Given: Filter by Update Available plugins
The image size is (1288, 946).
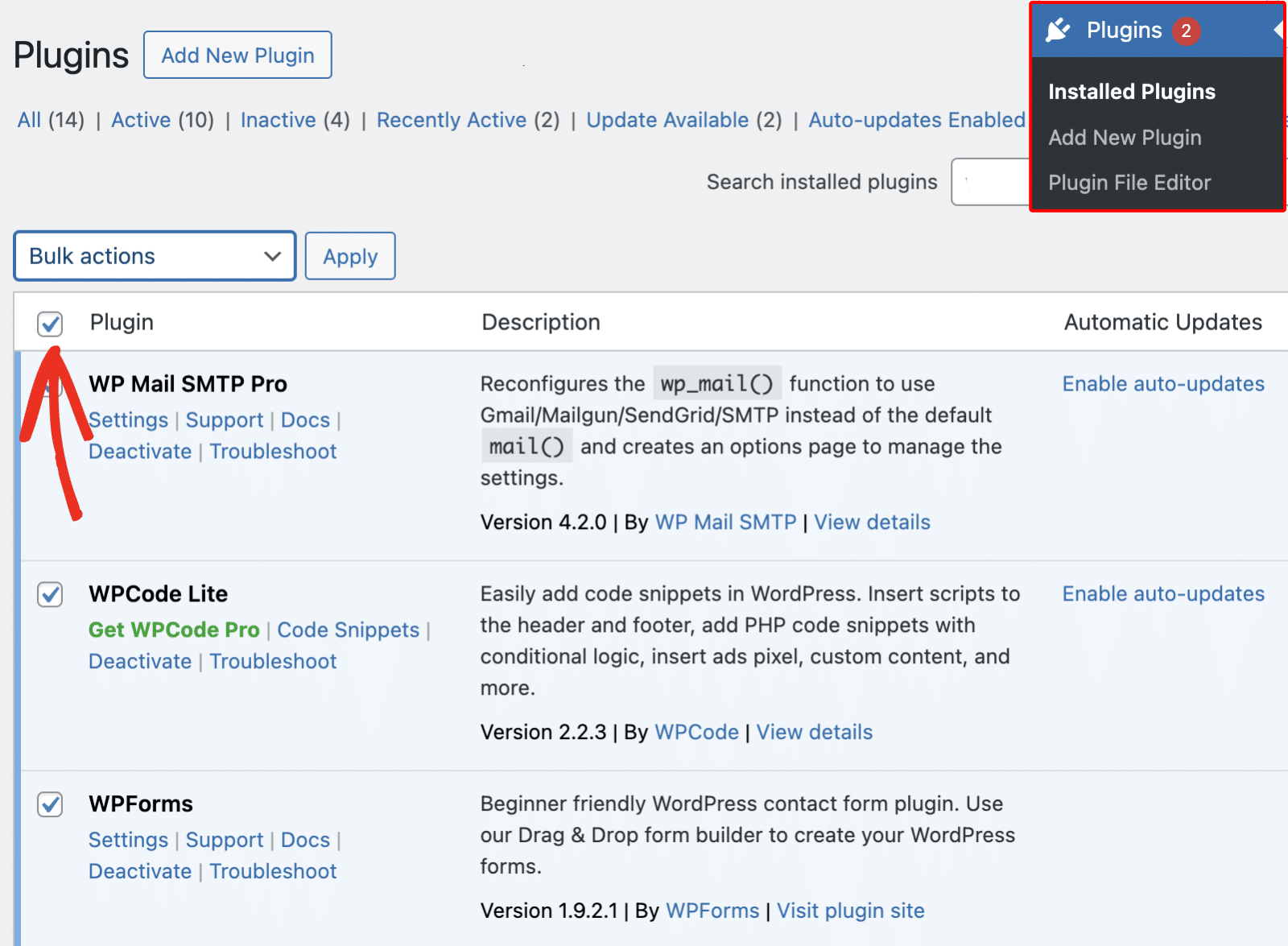Looking at the screenshot, I should [667, 120].
